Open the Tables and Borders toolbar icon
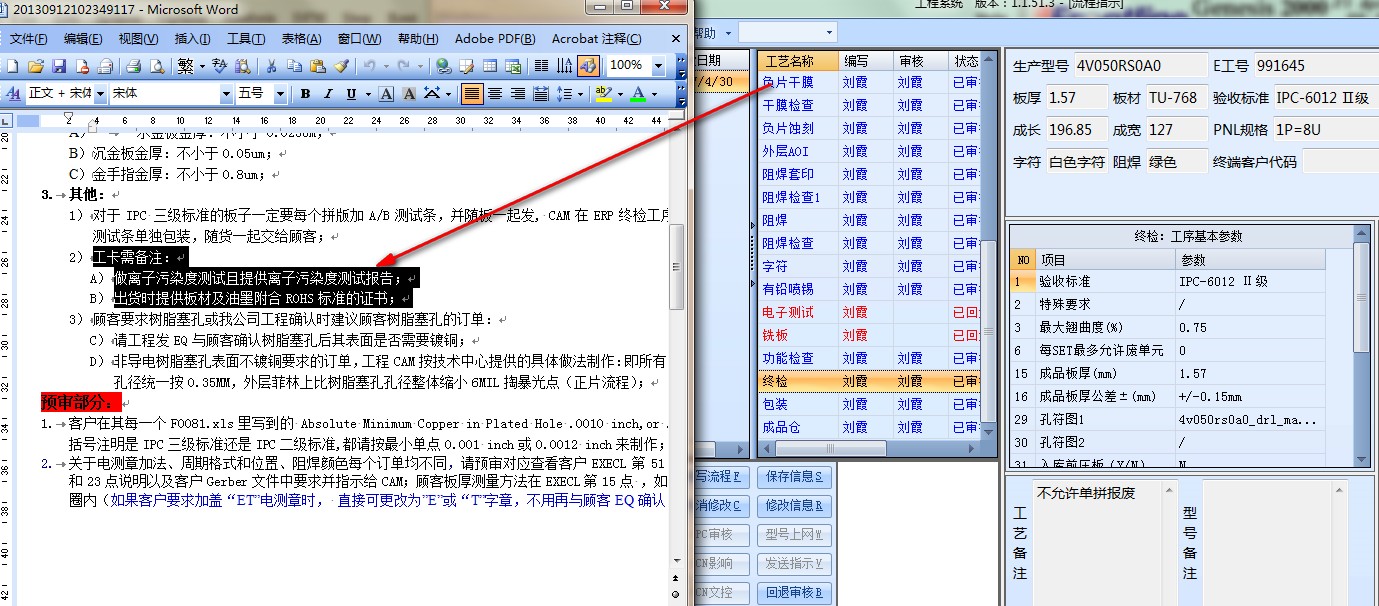 point(466,66)
